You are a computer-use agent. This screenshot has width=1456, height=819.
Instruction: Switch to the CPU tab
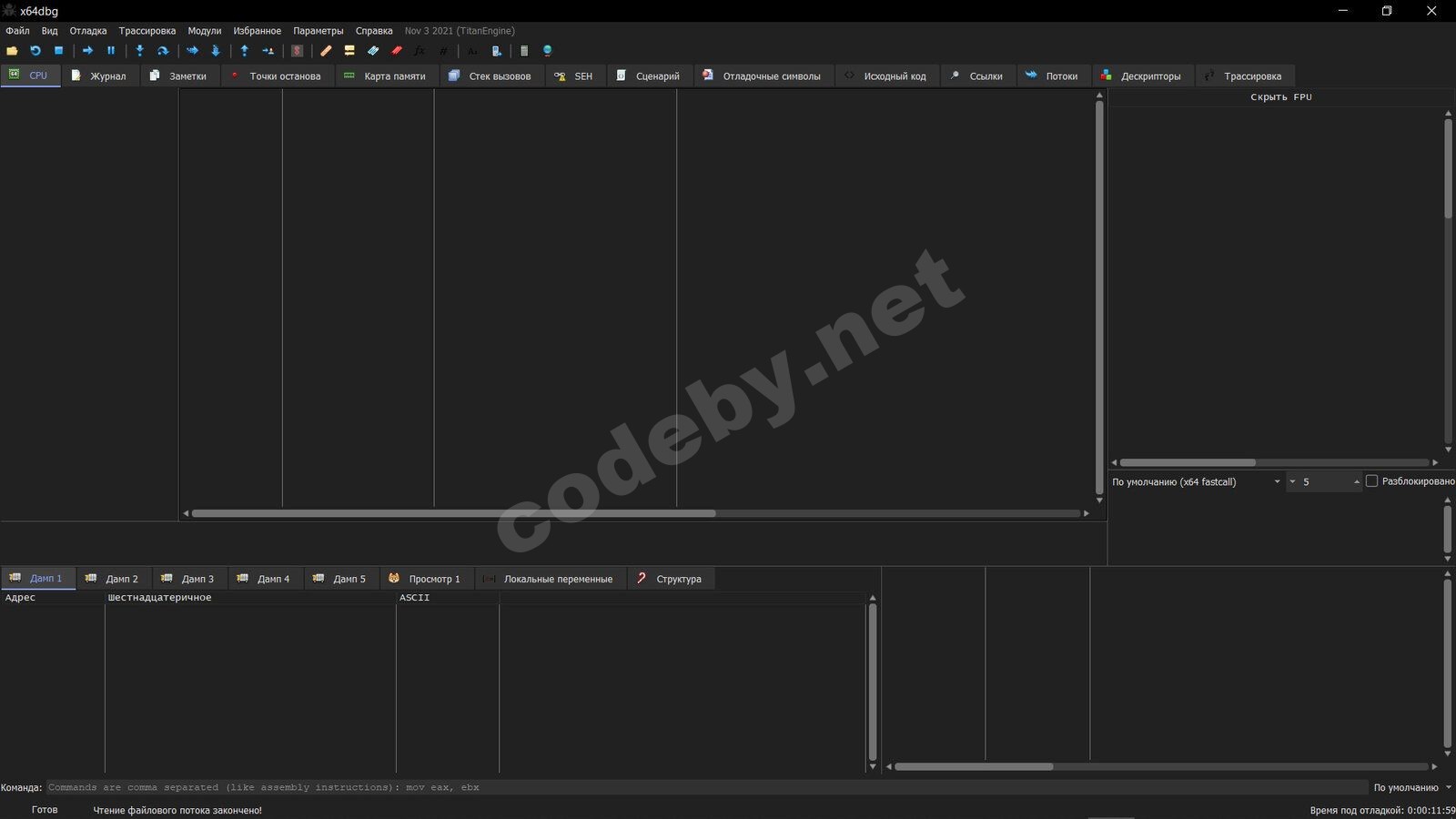pos(30,76)
